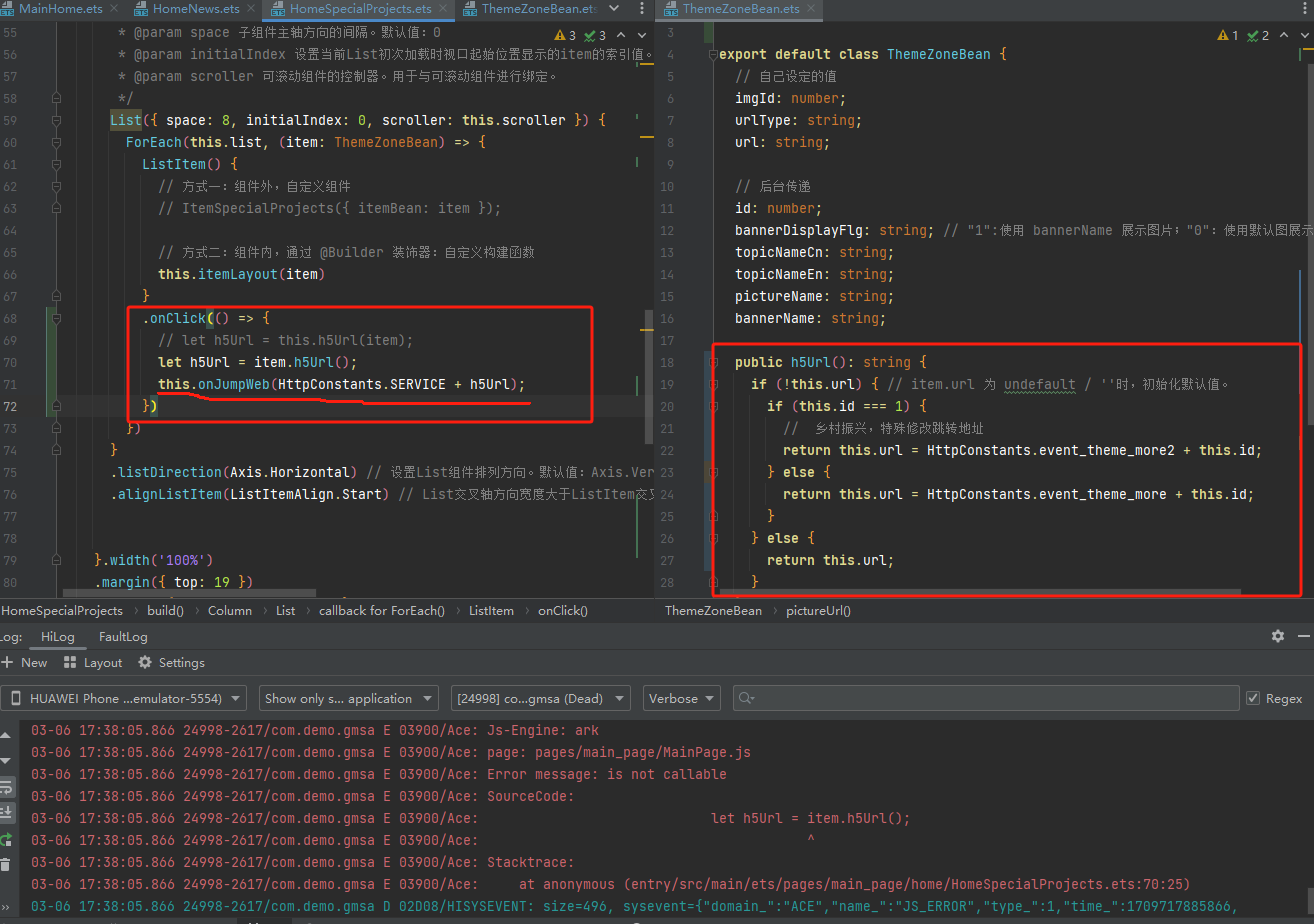The height and width of the screenshot is (924, 1314).
Task: Click weak warning count 3 checkmark in left editor
Action: point(596,35)
